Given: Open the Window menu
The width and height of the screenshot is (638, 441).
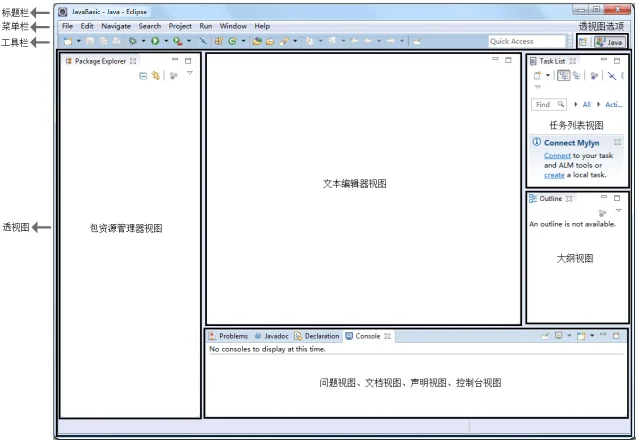Looking at the screenshot, I should point(233,26).
